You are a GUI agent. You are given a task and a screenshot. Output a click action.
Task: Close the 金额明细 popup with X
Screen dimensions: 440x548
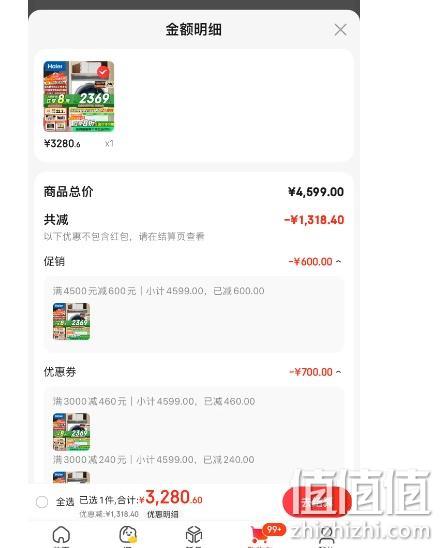[340, 30]
